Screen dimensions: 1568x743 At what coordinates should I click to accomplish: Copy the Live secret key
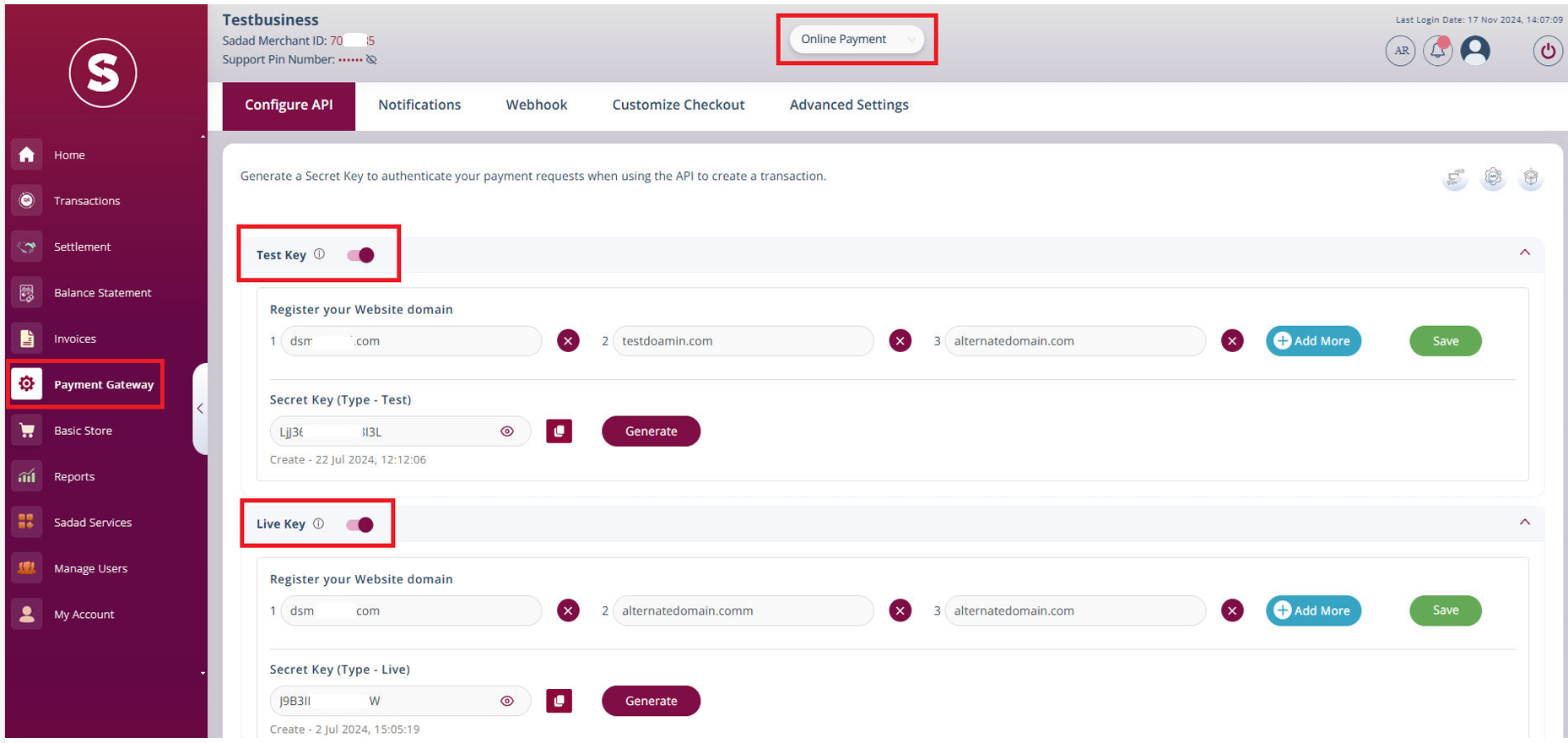[559, 701]
